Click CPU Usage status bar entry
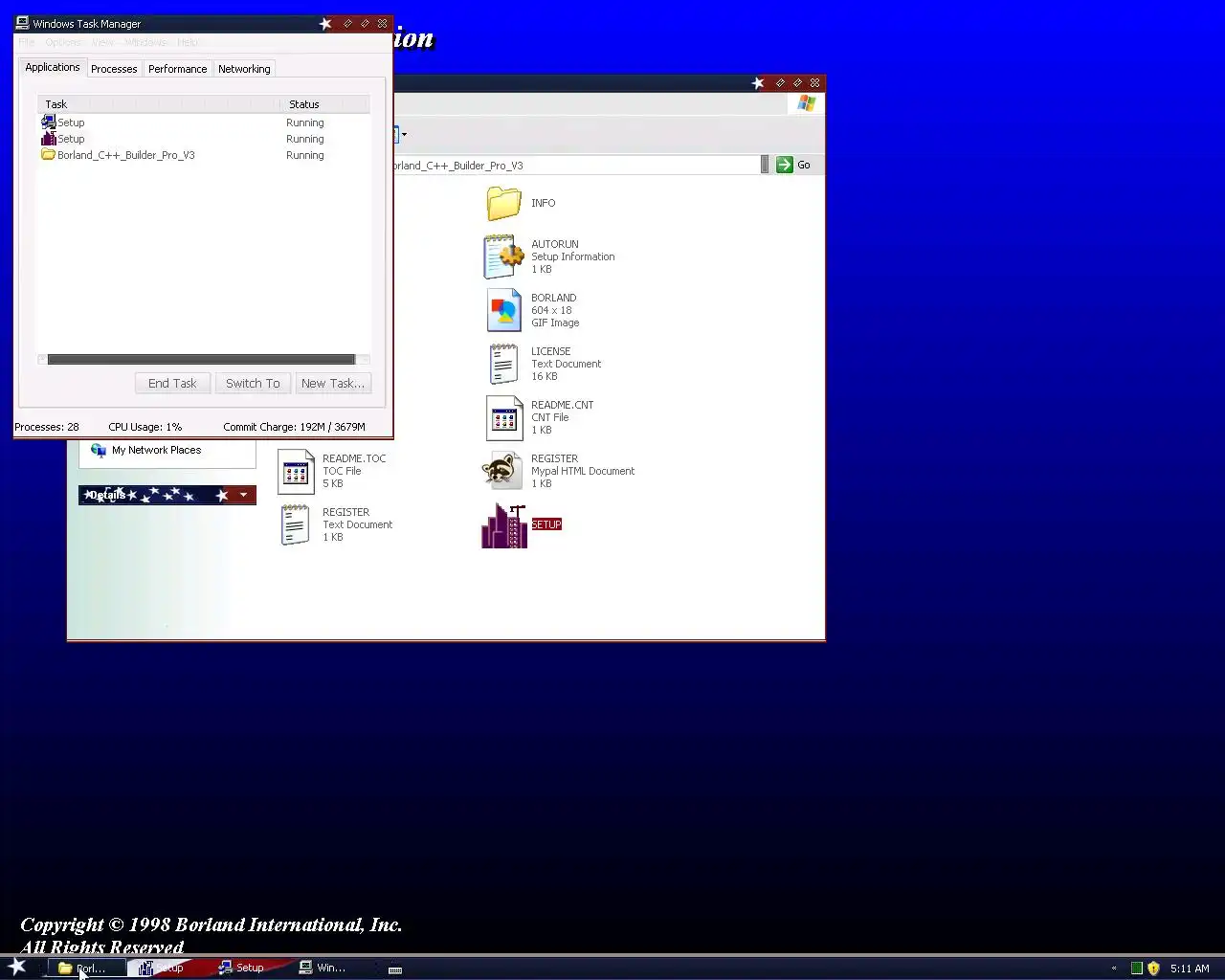Viewport: 1225px width, 980px height. pos(145,427)
